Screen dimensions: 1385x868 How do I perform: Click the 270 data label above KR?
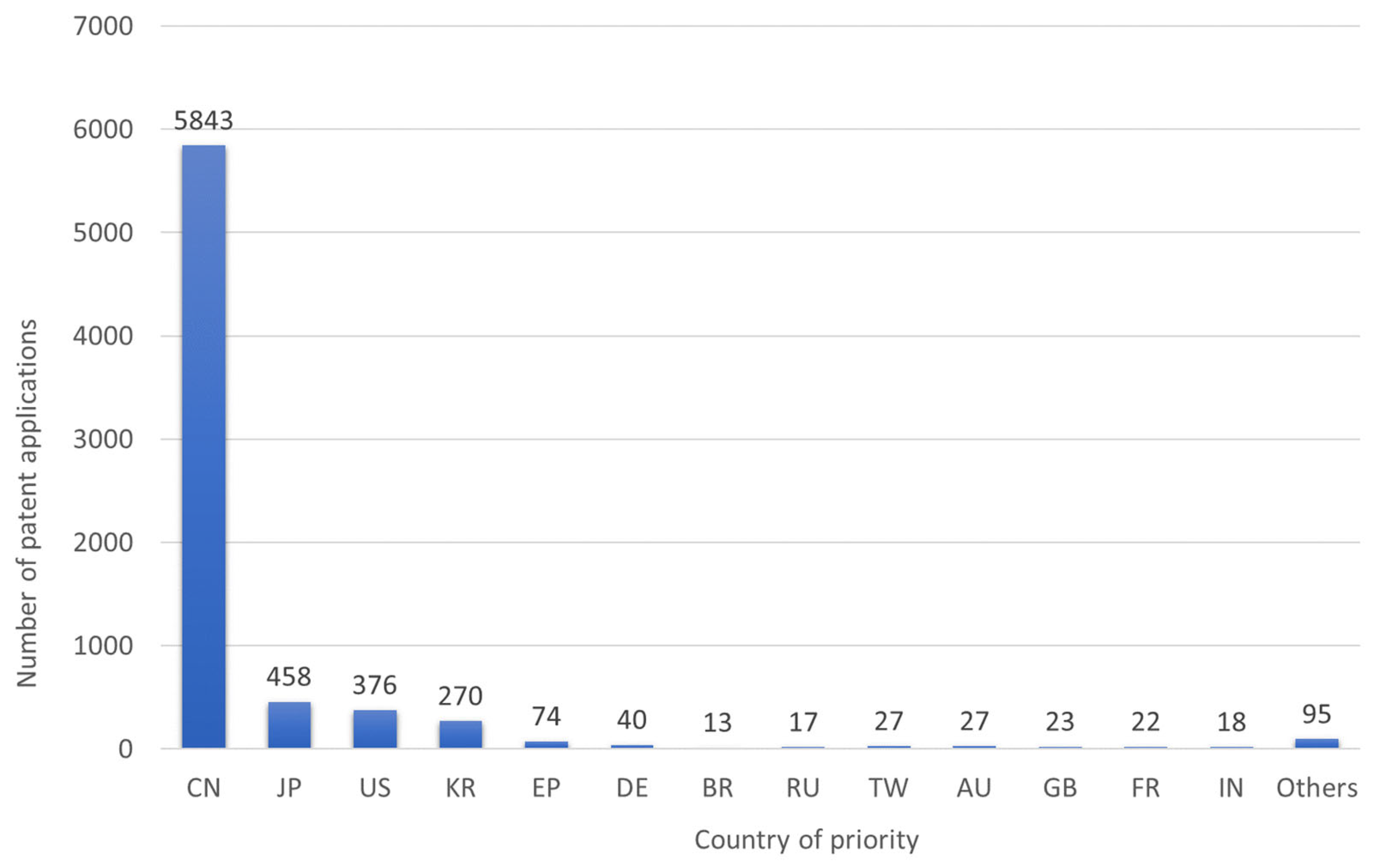click(460, 696)
